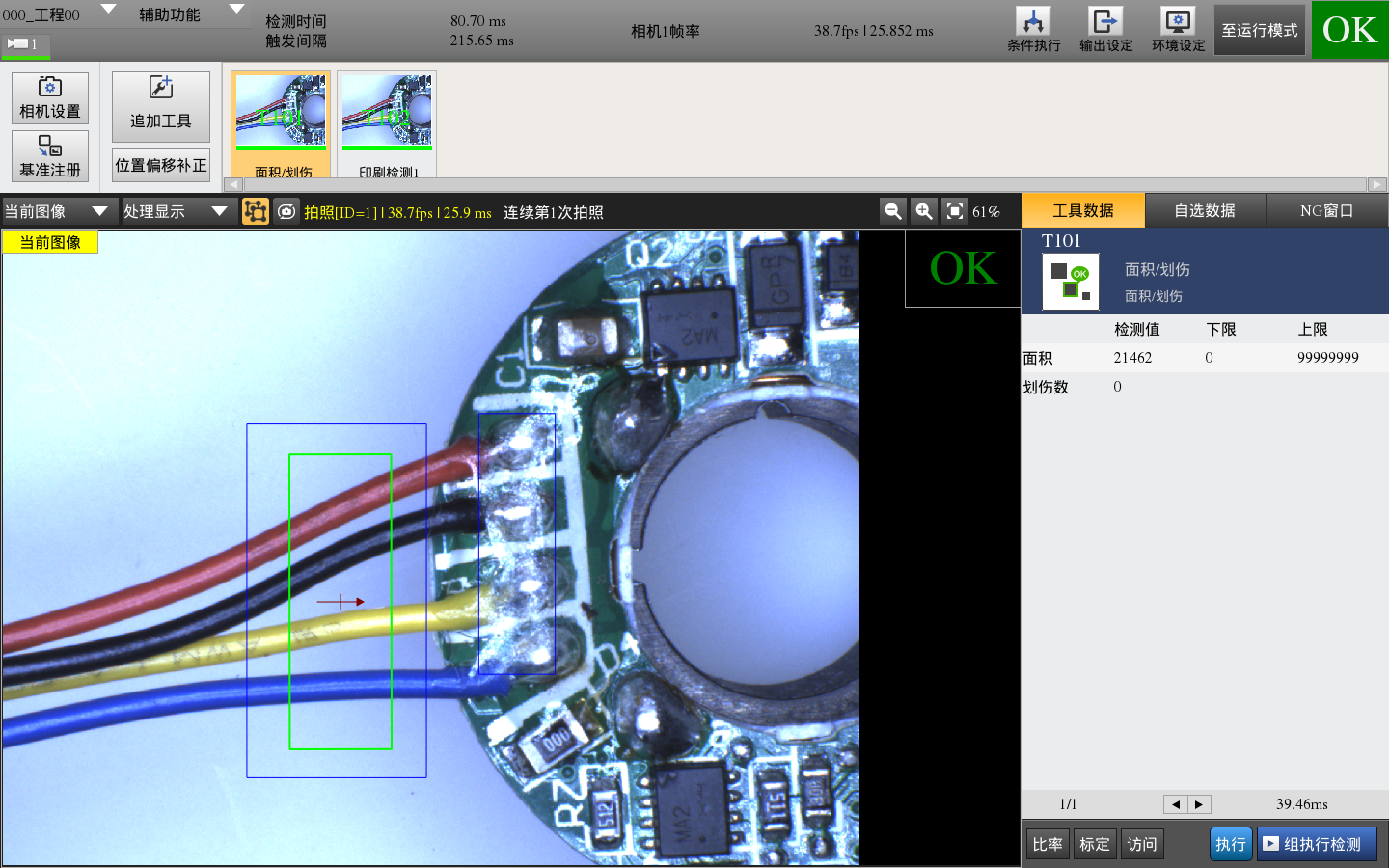Open 基准注册 reference registration

click(x=50, y=156)
